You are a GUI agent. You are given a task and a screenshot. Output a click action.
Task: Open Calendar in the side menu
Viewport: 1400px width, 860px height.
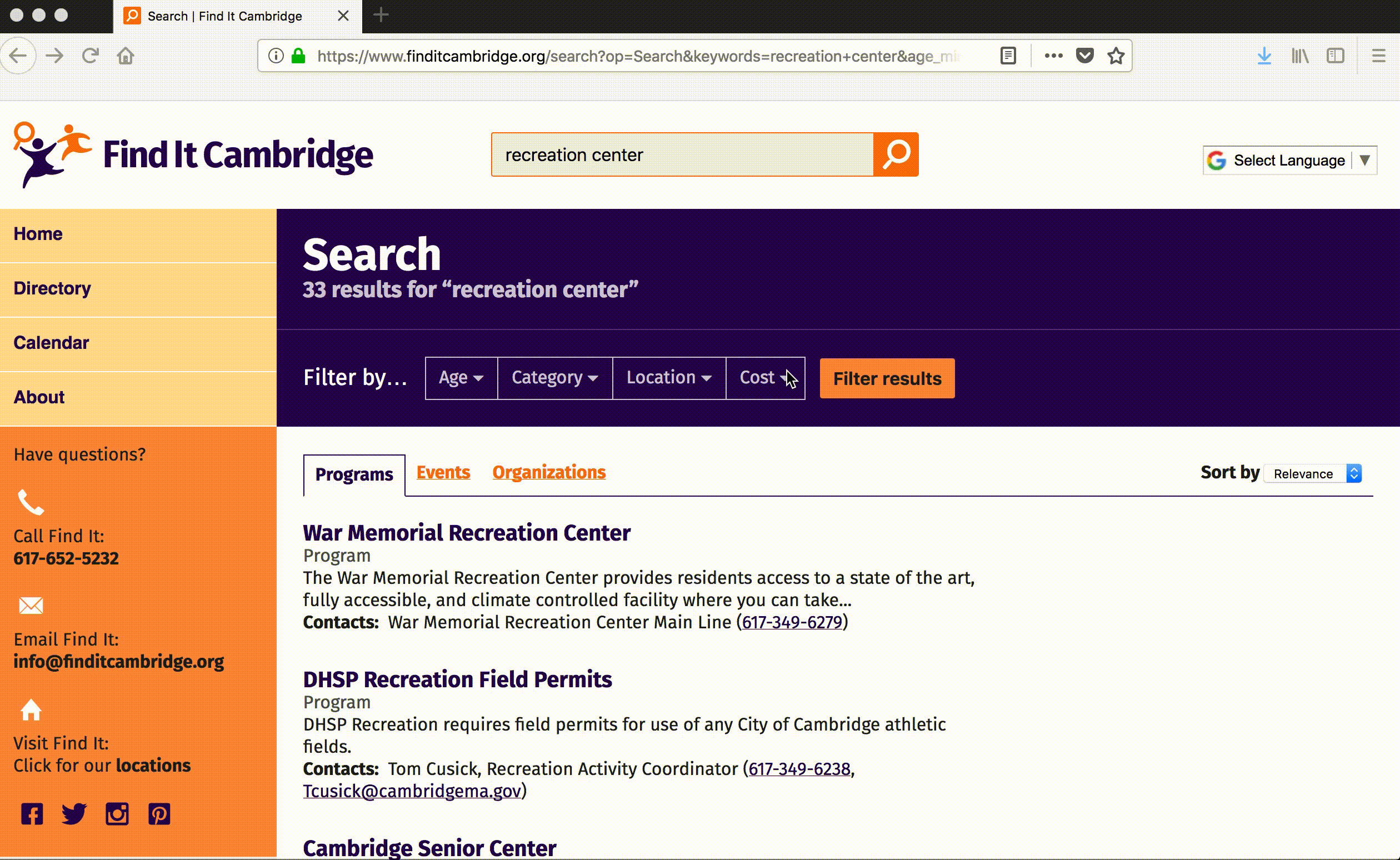tap(138, 343)
